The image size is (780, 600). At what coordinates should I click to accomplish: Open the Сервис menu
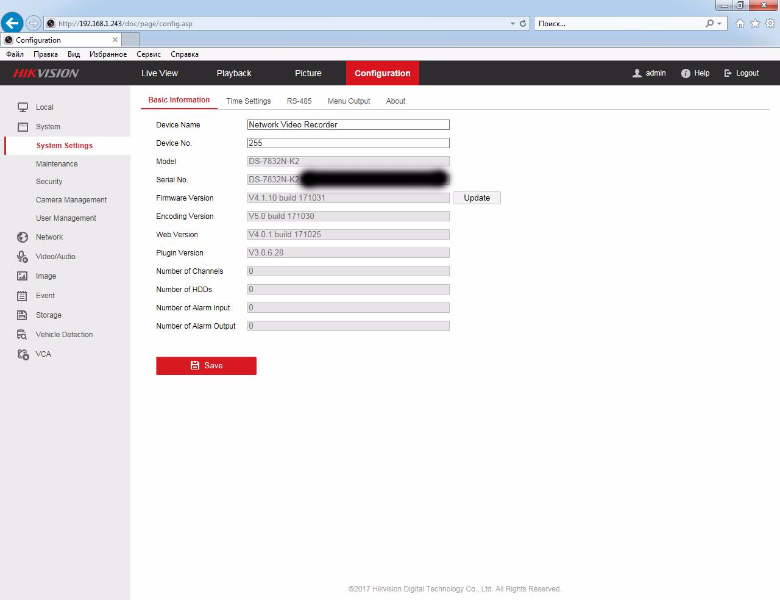[x=149, y=54]
